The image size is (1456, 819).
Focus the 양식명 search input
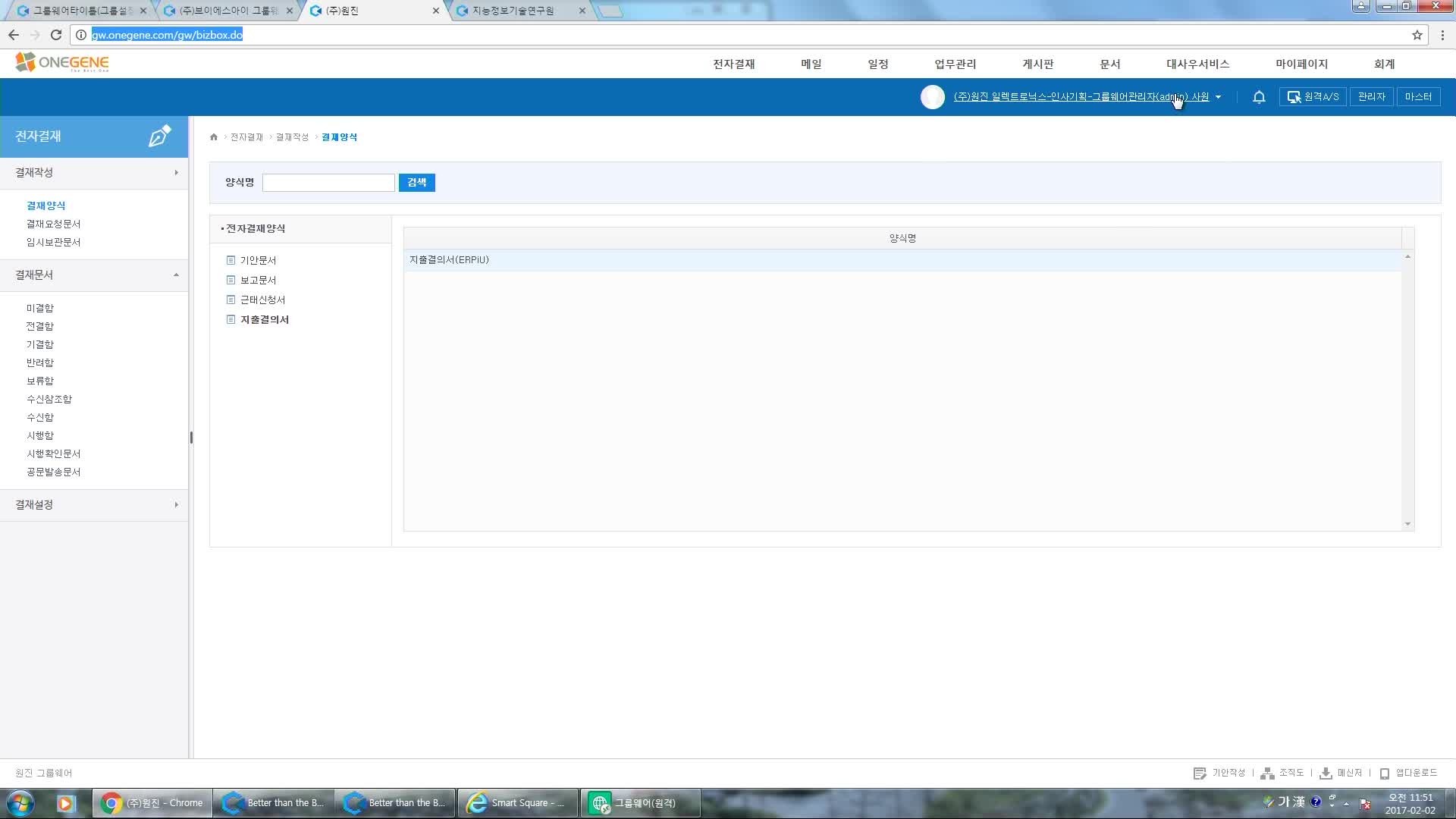click(328, 183)
